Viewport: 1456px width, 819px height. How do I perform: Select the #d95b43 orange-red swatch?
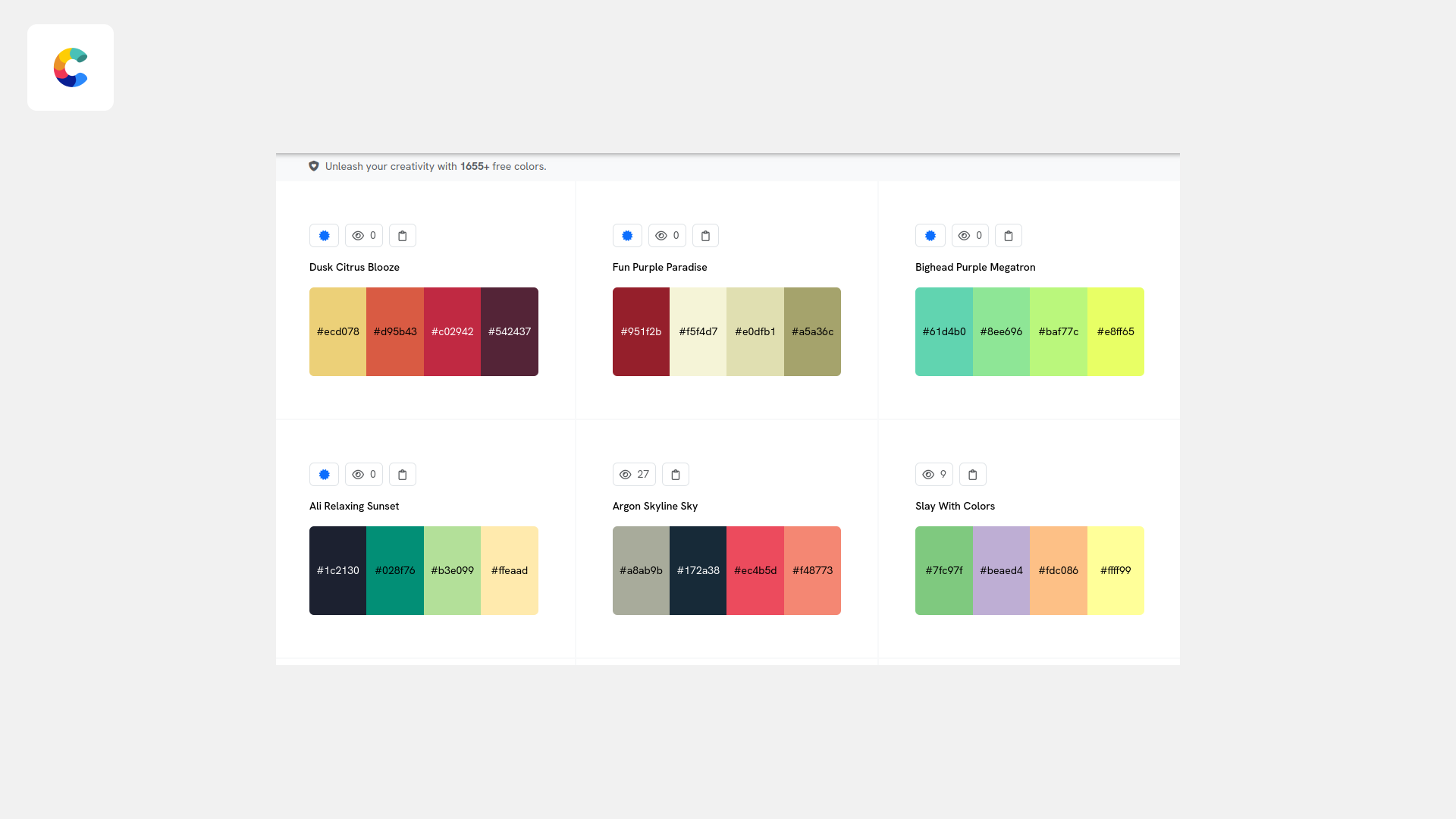coord(395,331)
